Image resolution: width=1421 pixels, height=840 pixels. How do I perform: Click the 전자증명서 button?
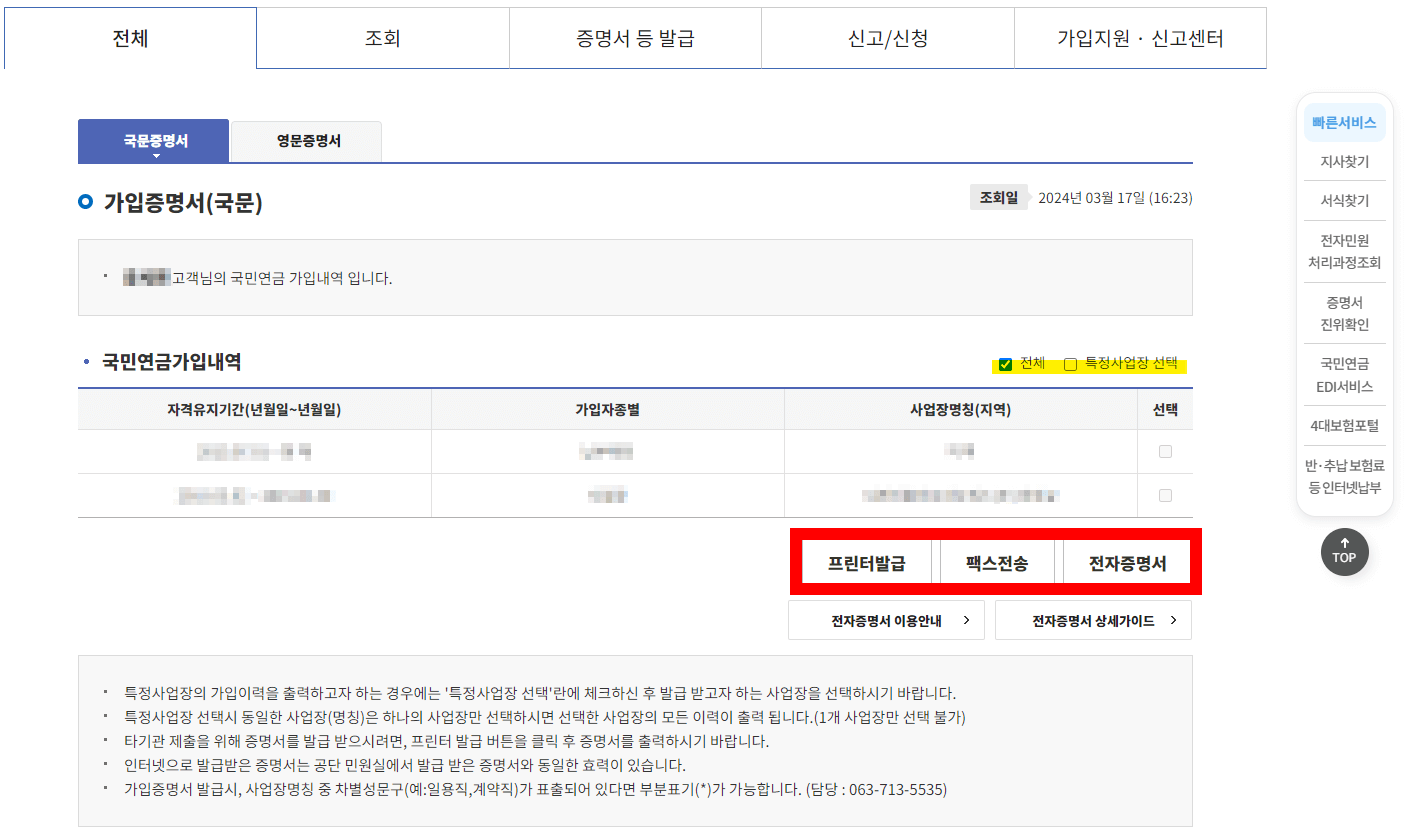pos(1127,563)
